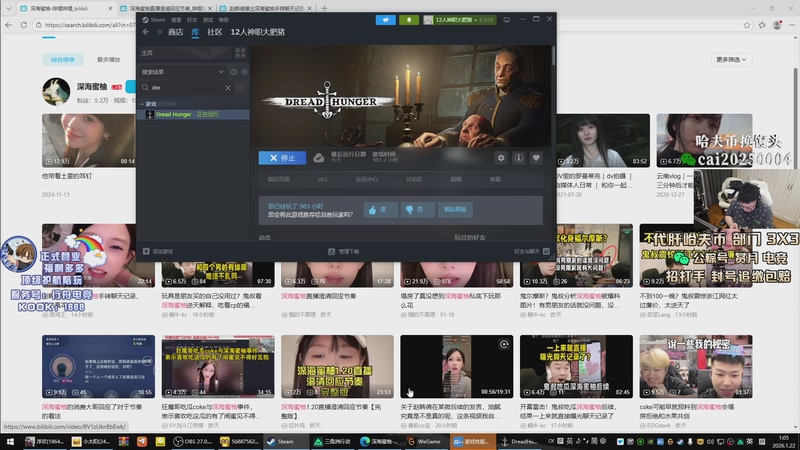Switch to DreadHunger game in taskbar
Screen dimensions: 800x450
518,442
